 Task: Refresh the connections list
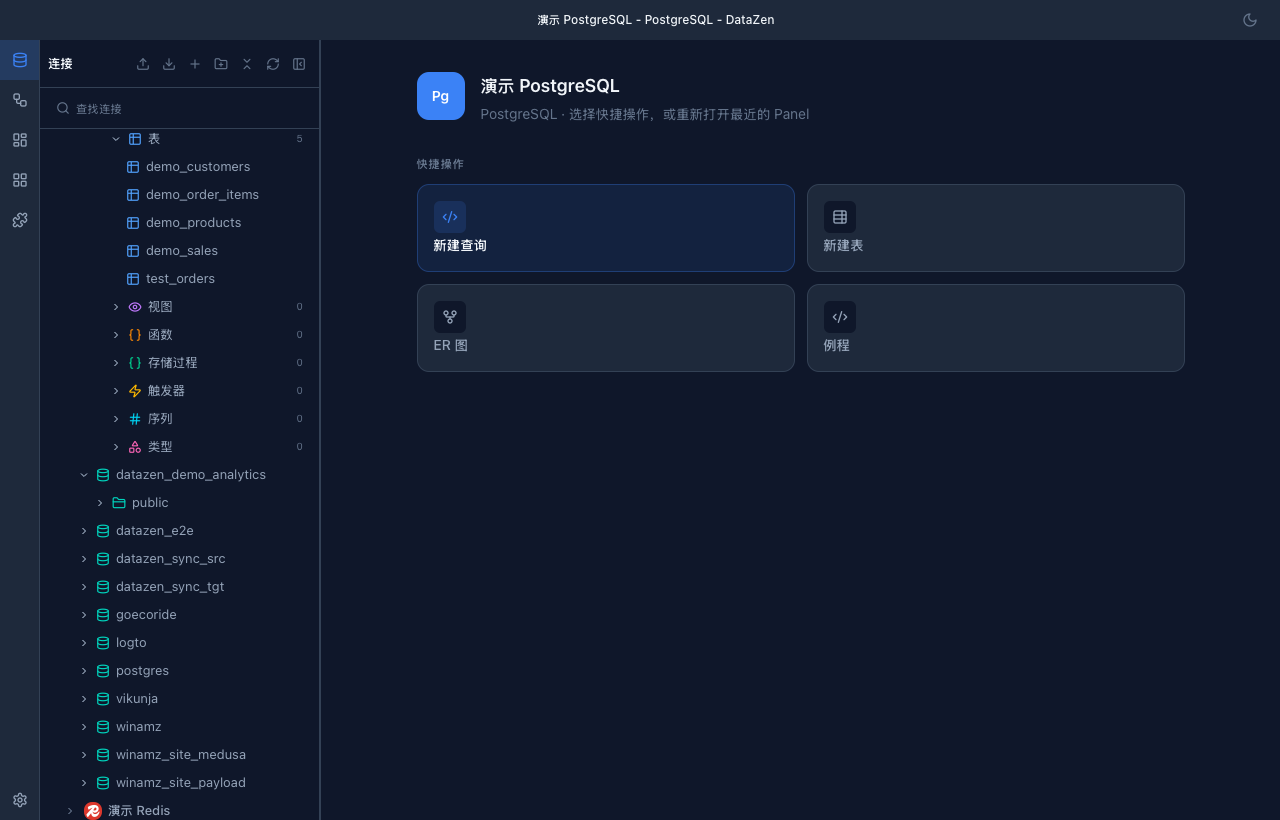(273, 64)
